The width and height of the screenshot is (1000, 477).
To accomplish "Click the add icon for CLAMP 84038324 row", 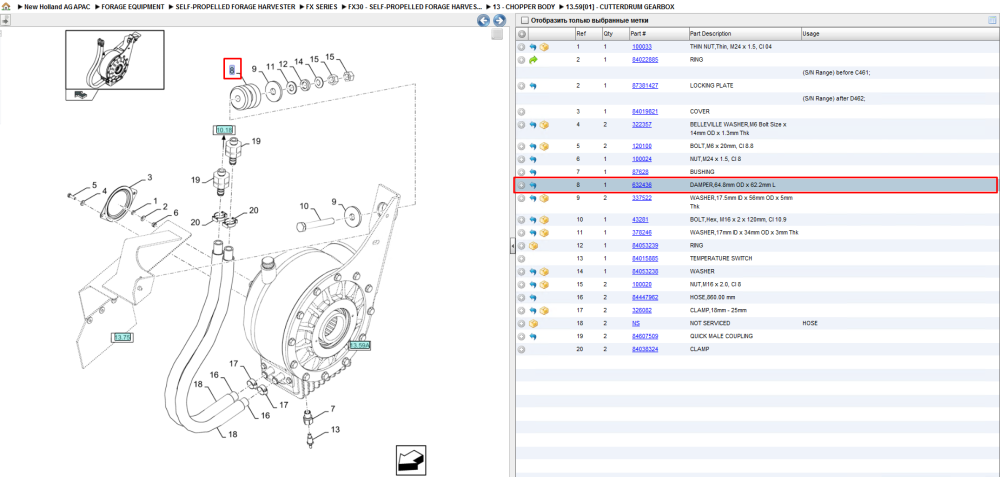I will pyautogui.click(x=522, y=349).
